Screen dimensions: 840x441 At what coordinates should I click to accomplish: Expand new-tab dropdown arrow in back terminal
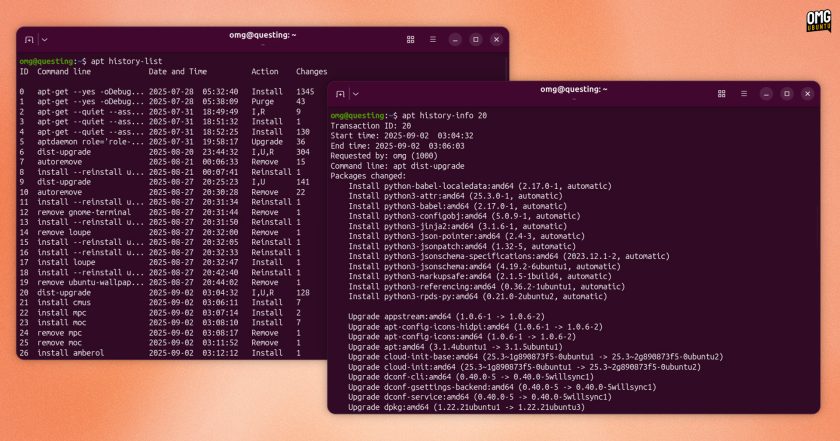(44, 40)
